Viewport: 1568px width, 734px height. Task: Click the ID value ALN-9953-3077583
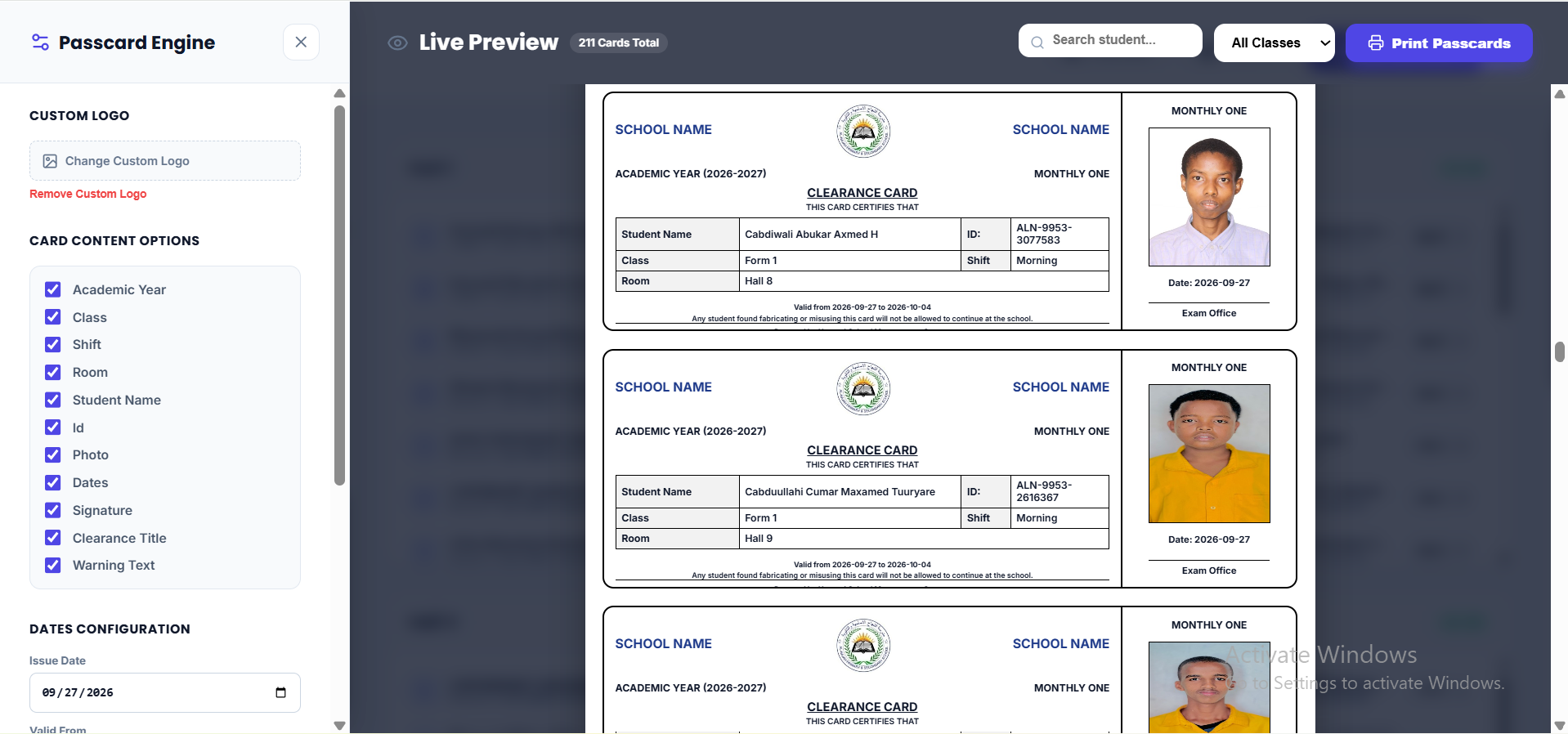click(x=1044, y=234)
